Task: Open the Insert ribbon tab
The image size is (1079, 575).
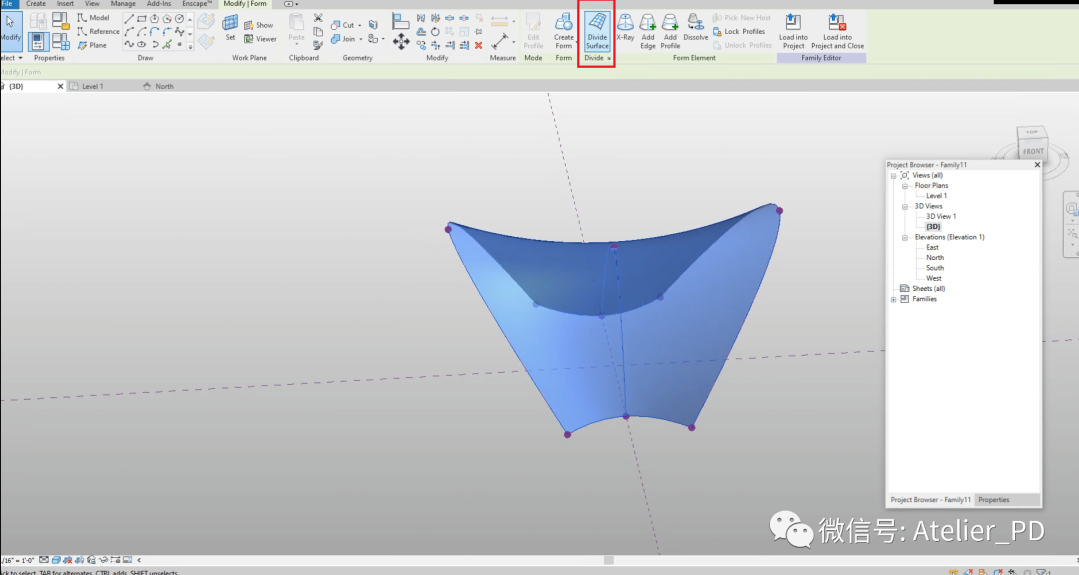Action: click(65, 4)
